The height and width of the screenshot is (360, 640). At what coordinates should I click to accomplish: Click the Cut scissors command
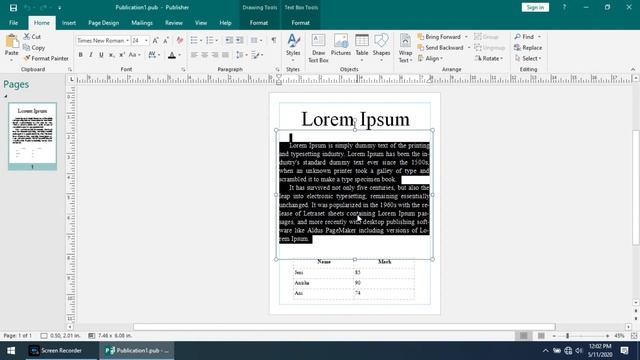pos(32,37)
